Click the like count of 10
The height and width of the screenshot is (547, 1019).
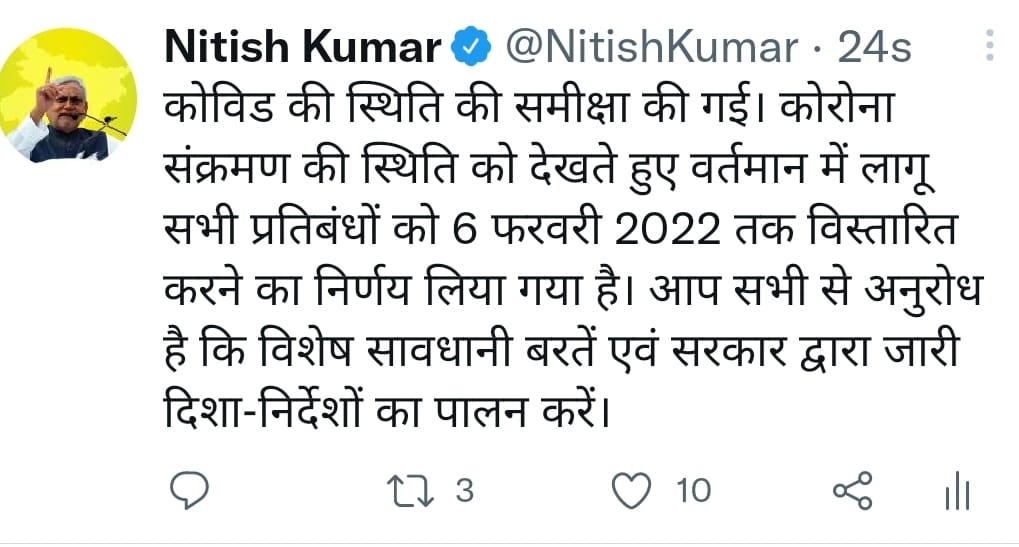693,490
